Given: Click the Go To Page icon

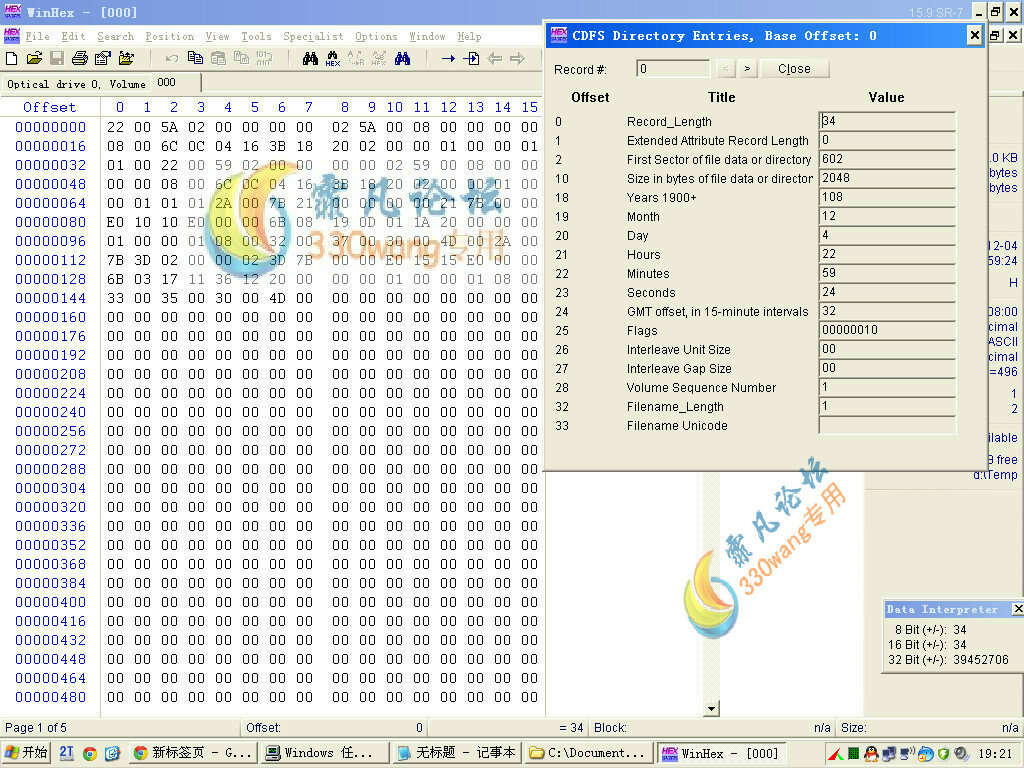Looking at the screenshot, I should pos(471,59).
